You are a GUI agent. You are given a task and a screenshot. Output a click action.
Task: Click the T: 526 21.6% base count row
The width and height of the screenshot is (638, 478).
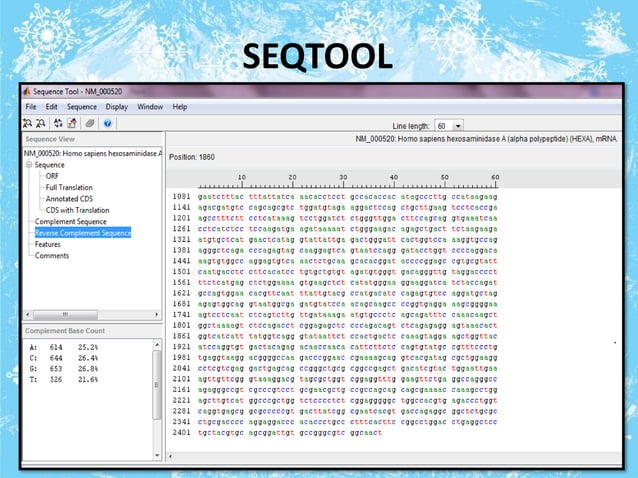pos(64,380)
